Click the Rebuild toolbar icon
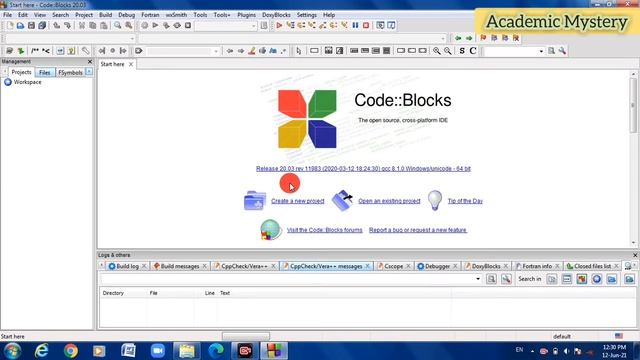The image size is (640, 360). tap(177, 25)
